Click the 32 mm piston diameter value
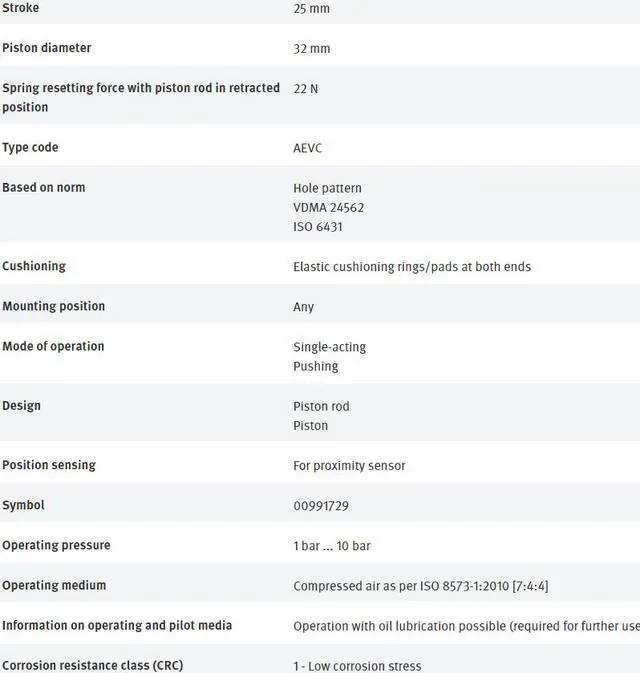 311,49
